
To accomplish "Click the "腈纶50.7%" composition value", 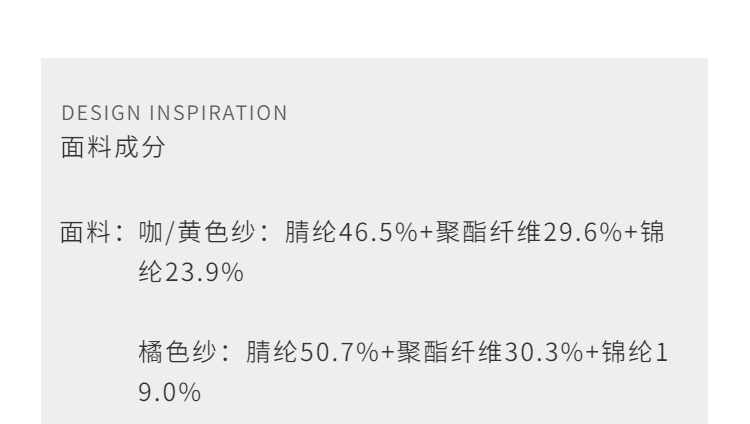I will click(310, 352).
